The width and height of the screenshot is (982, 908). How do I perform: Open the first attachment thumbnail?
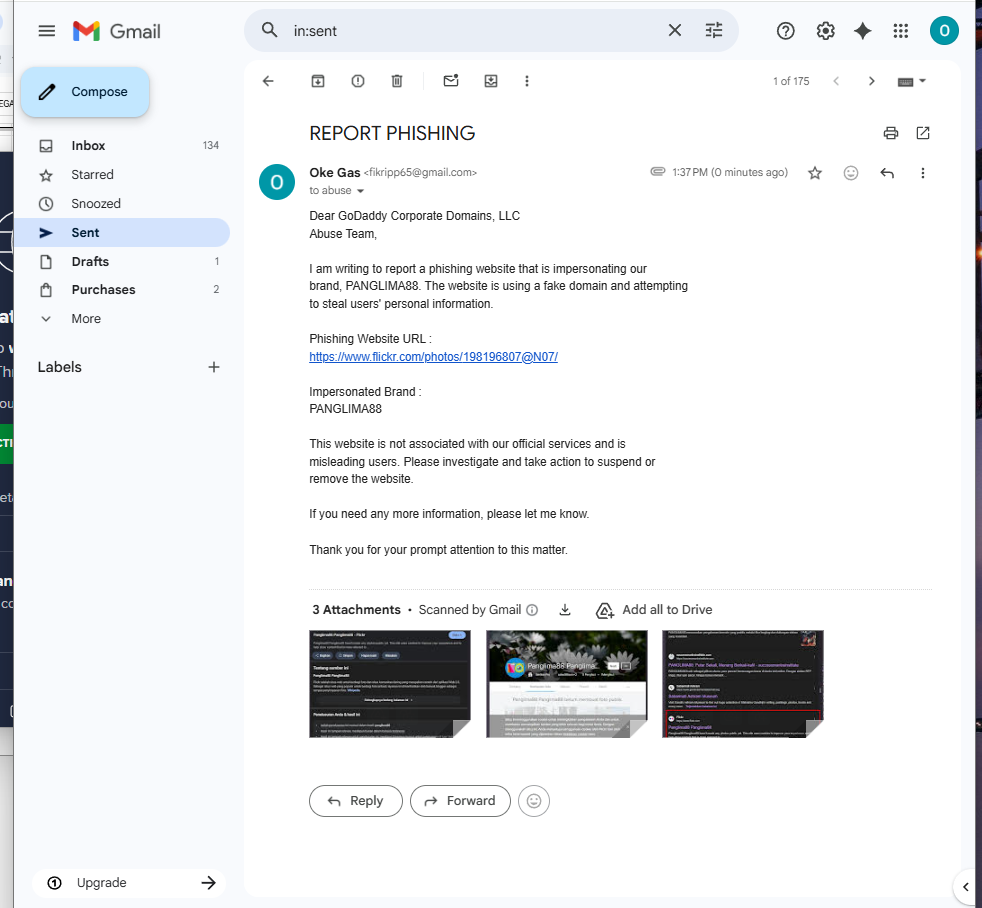390,684
